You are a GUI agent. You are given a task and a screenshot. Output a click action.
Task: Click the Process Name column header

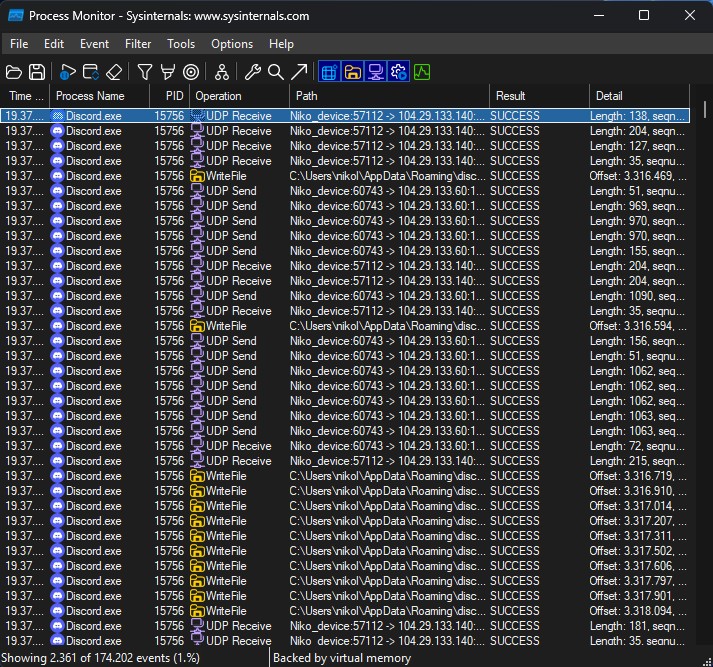[100, 96]
